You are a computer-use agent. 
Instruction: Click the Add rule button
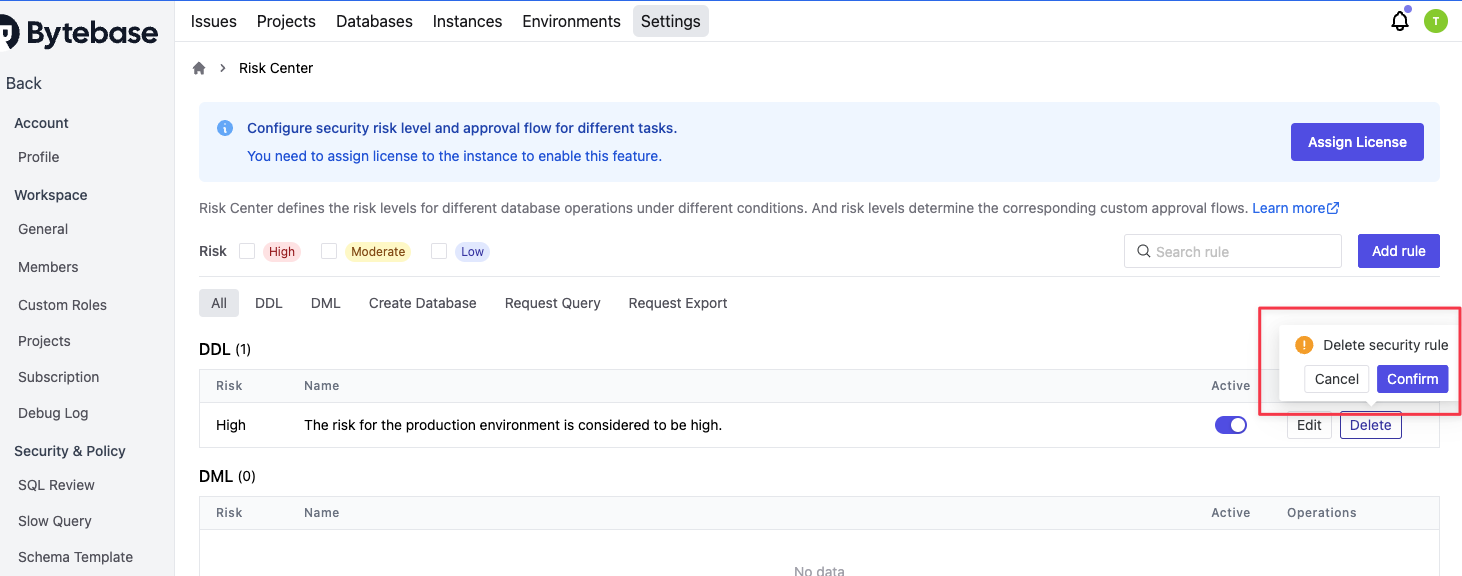click(1398, 251)
